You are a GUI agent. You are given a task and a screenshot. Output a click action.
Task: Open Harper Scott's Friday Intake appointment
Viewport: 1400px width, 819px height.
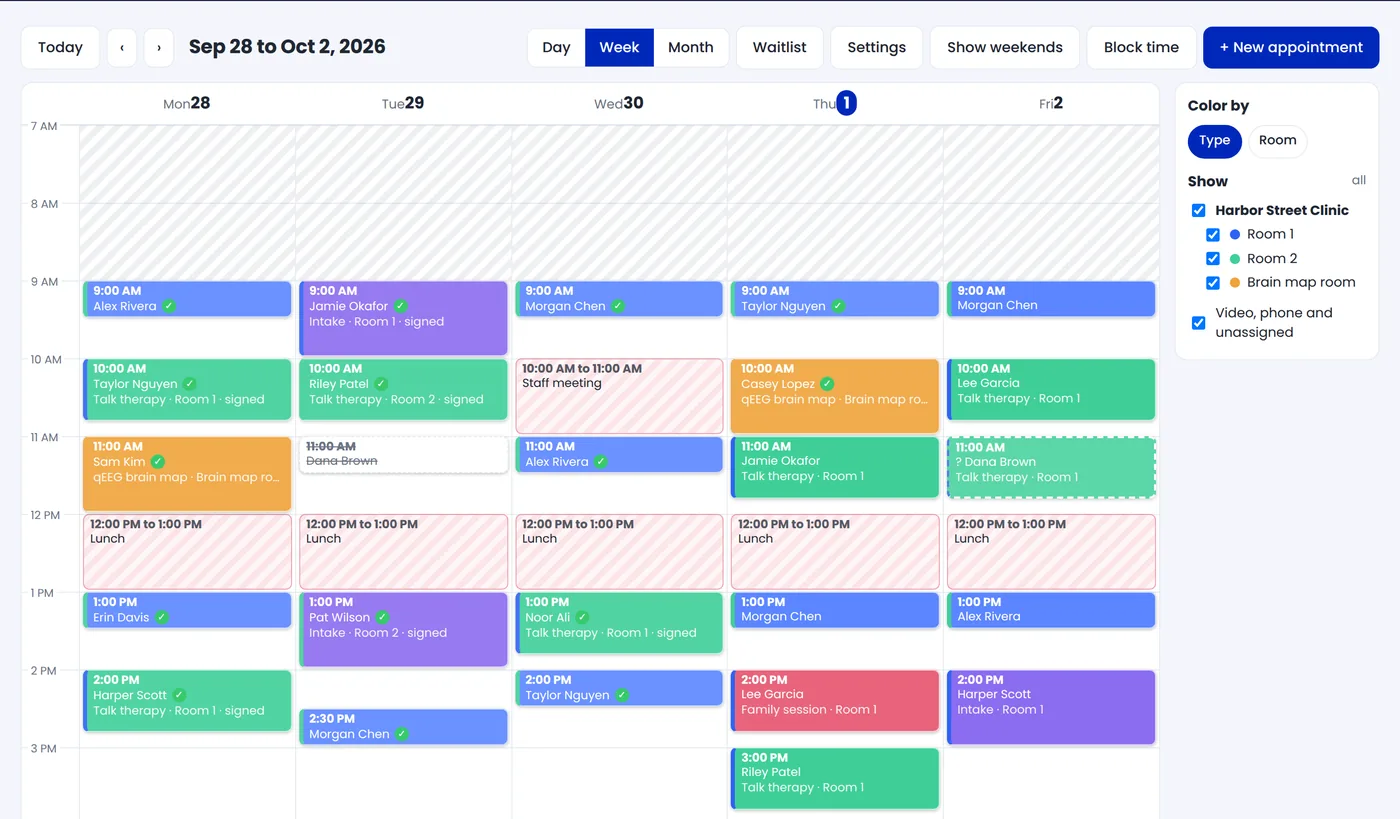[1051, 708]
